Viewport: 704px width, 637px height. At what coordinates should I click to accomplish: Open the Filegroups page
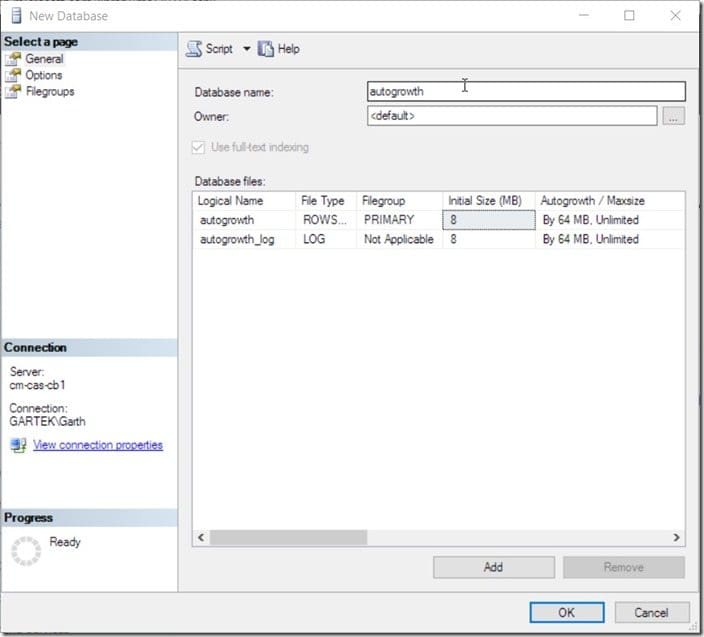pyautogui.click(x=50, y=92)
